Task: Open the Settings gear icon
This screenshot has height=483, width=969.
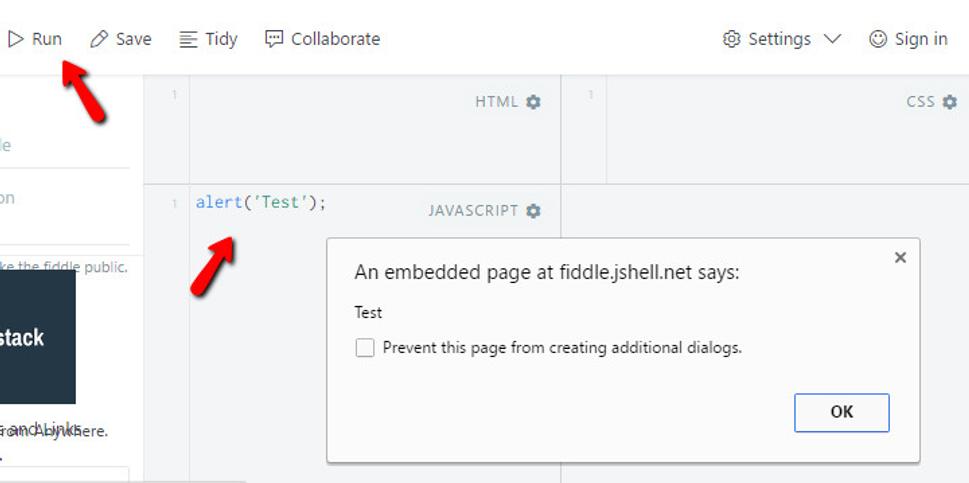Action: 732,39
